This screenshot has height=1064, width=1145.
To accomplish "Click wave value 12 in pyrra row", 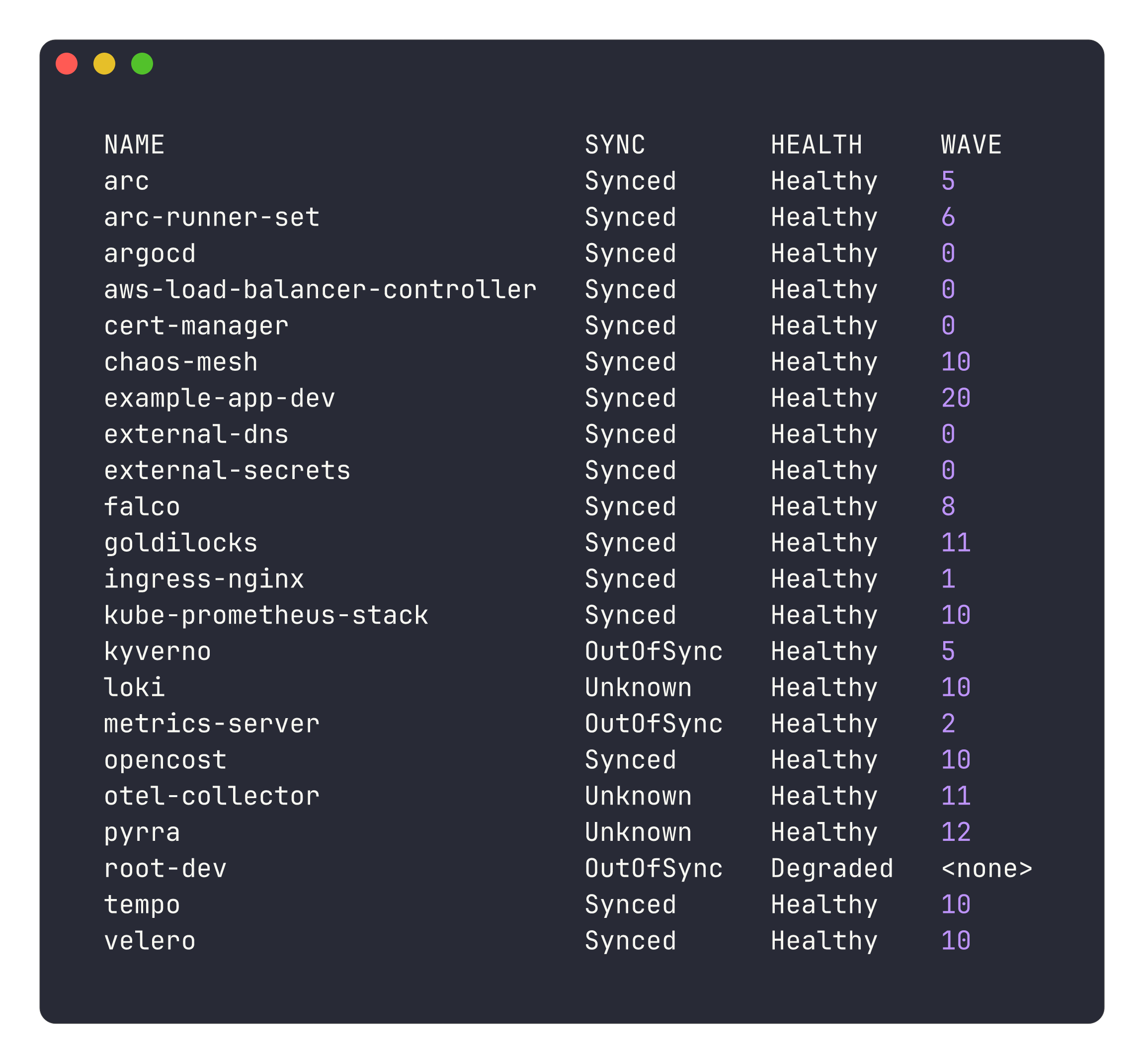I will 956,832.
